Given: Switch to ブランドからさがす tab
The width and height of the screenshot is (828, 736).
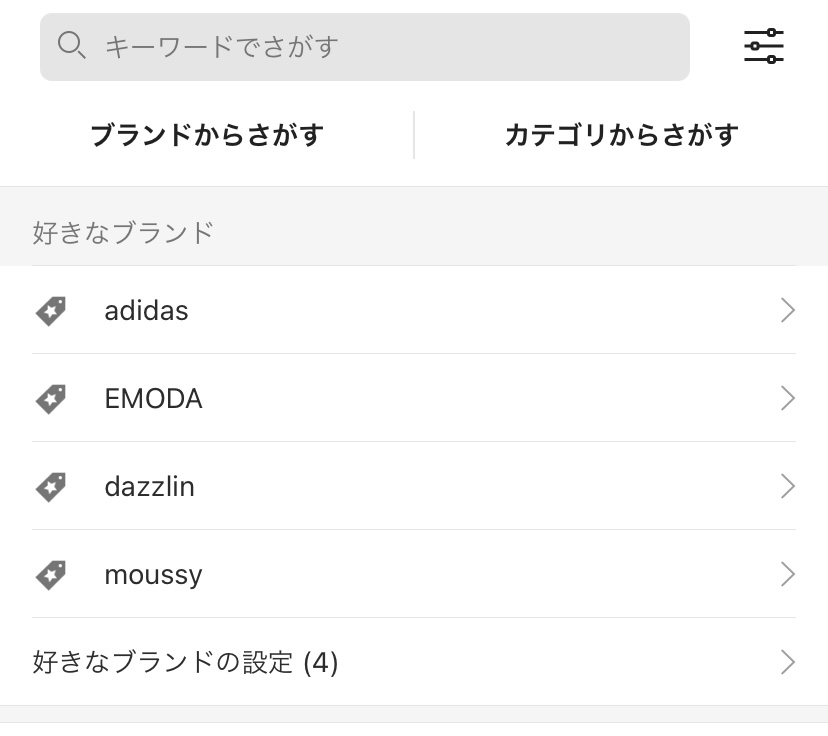Looking at the screenshot, I should point(207,135).
